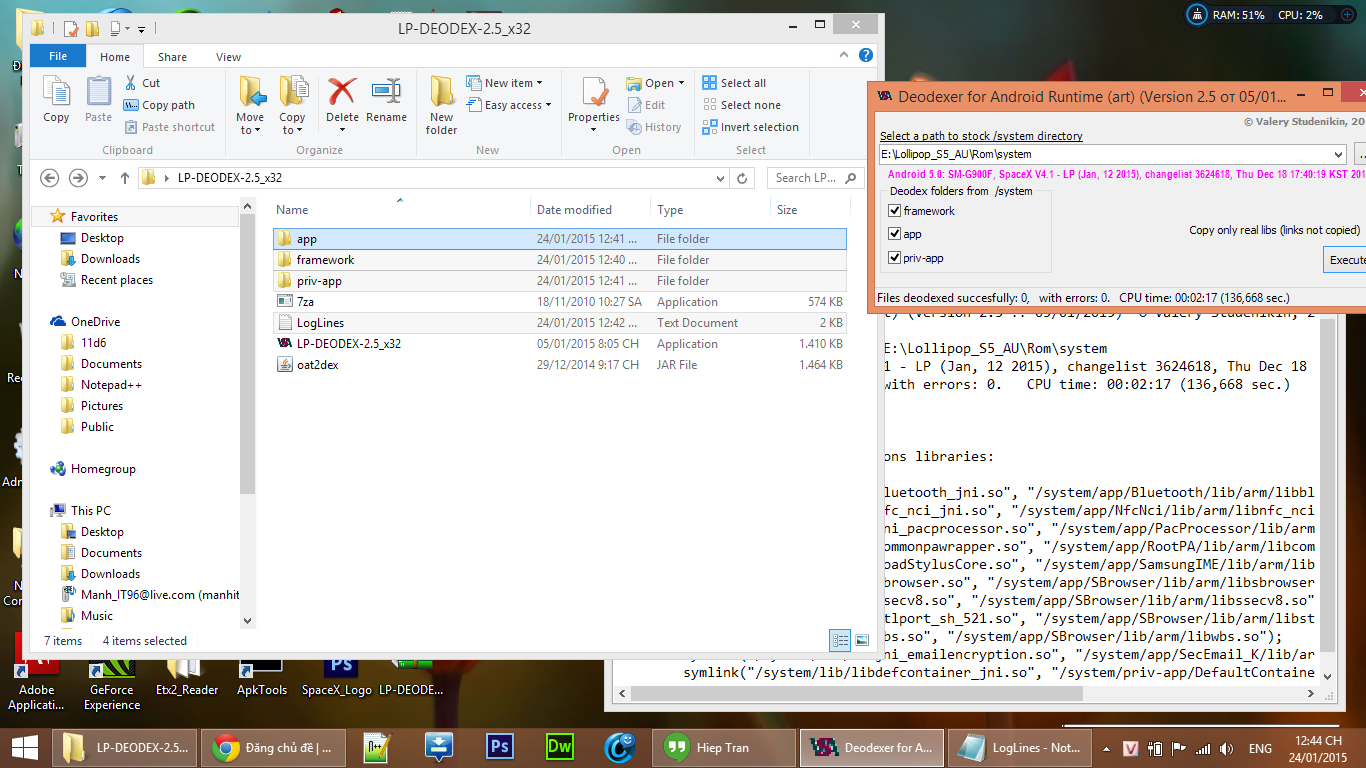This screenshot has height=768, width=1366.
Task: Click the Rename icon
Action: 386,100
